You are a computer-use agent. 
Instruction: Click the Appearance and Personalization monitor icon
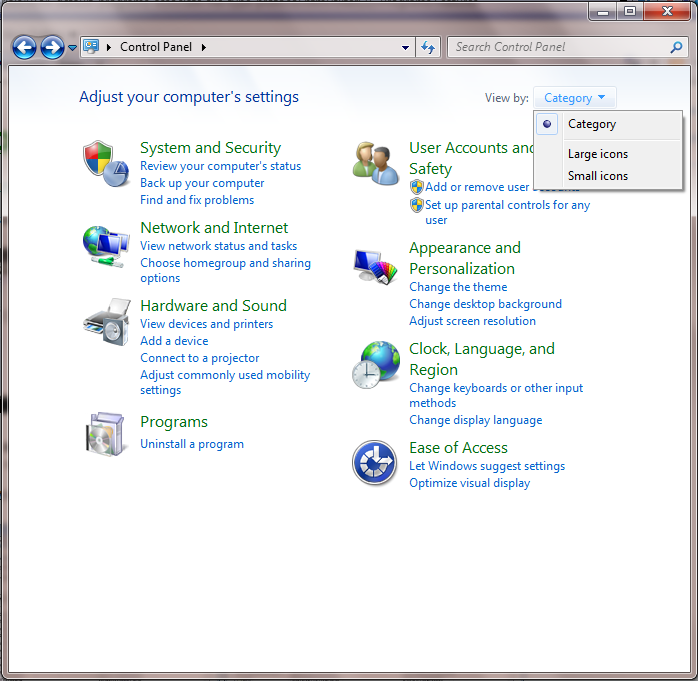click(x=375, y=266)
